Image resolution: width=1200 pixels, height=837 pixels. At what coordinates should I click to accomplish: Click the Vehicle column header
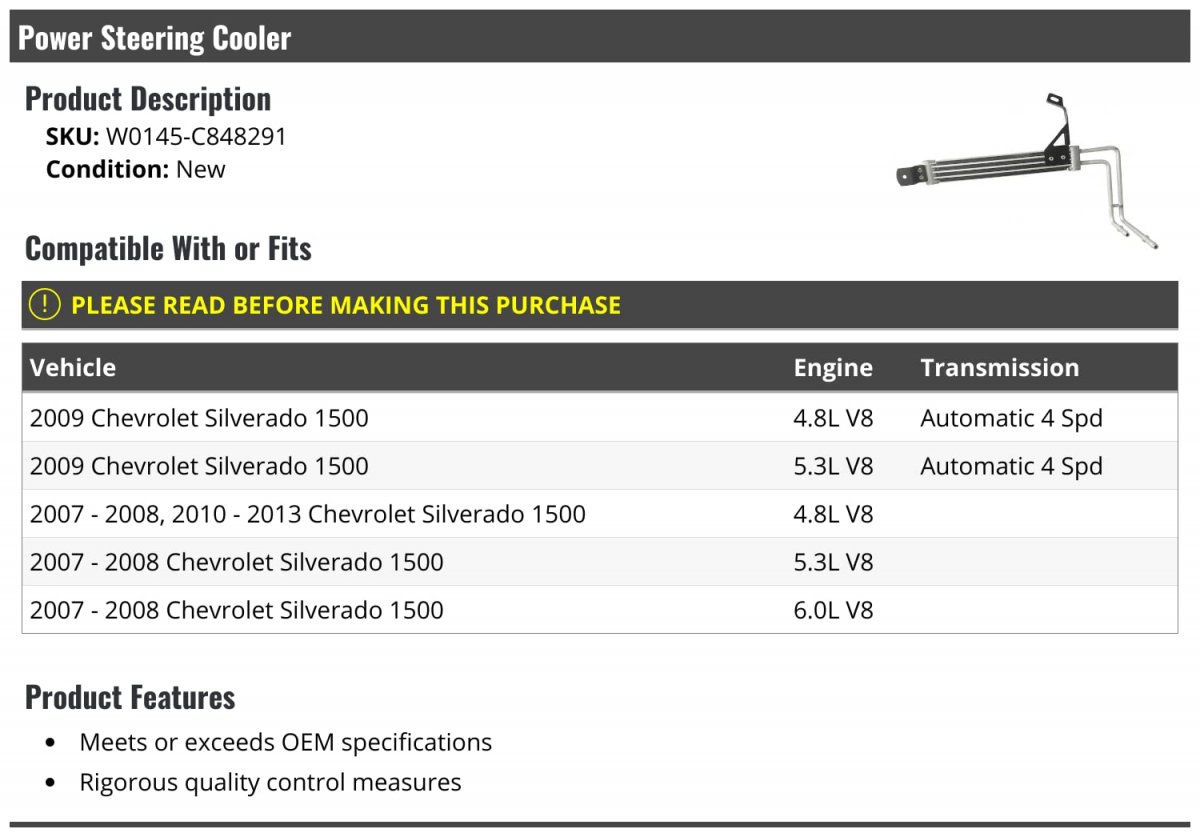(73, 367)
